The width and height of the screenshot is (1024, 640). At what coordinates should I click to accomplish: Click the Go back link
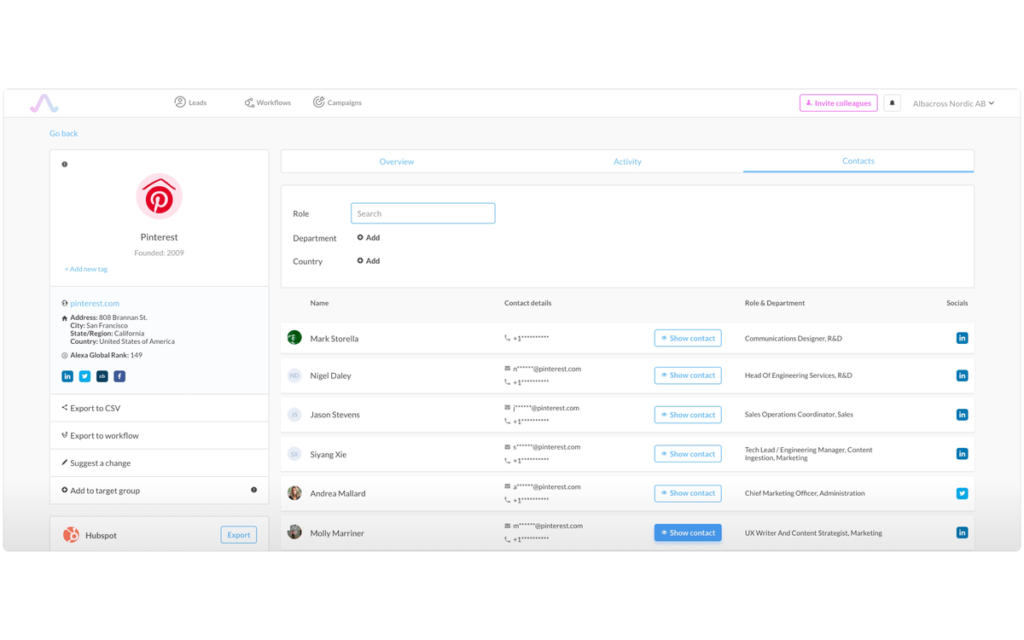point(63,133)
